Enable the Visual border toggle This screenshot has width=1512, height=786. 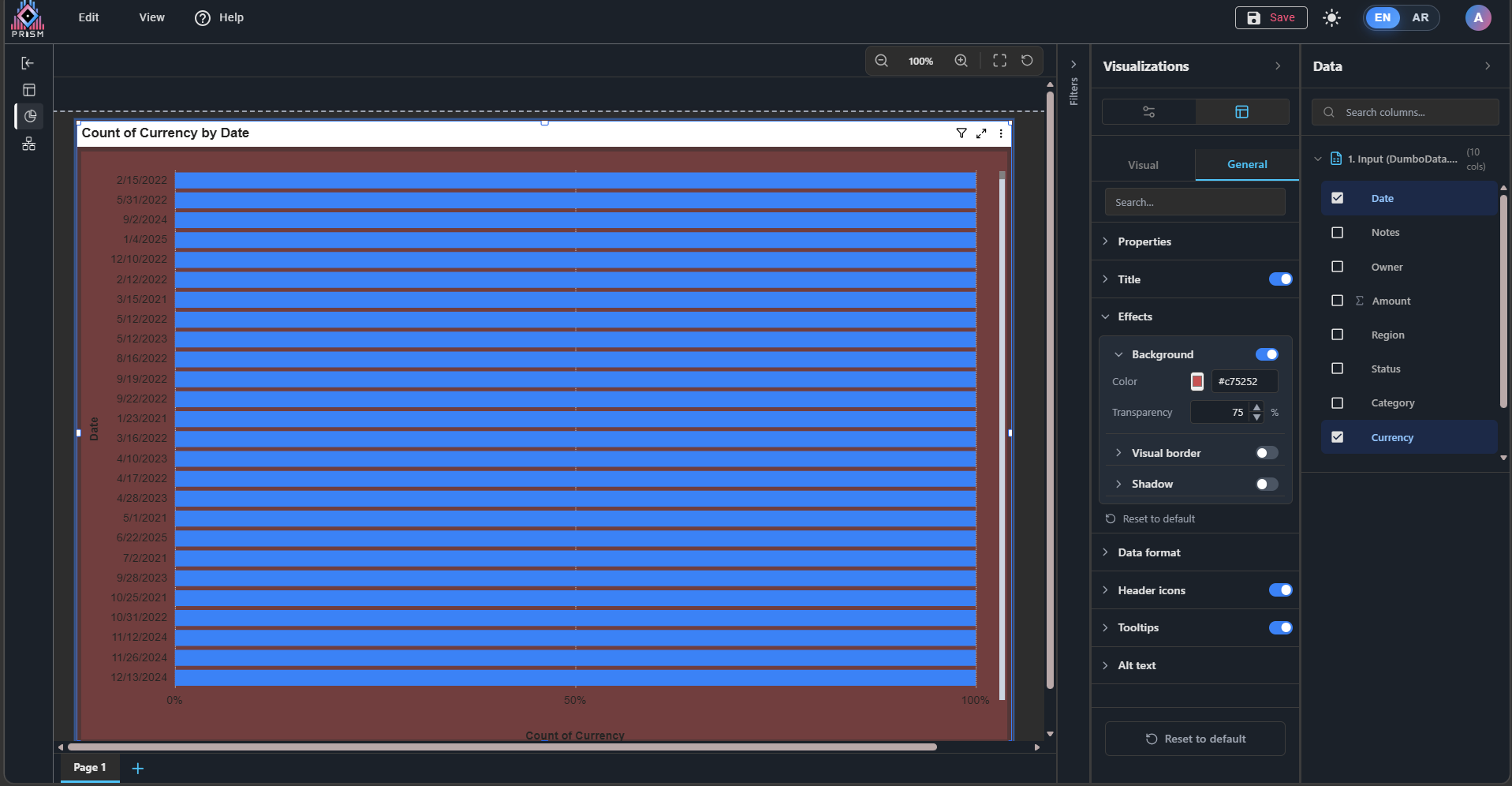(x=1267, y=453)
